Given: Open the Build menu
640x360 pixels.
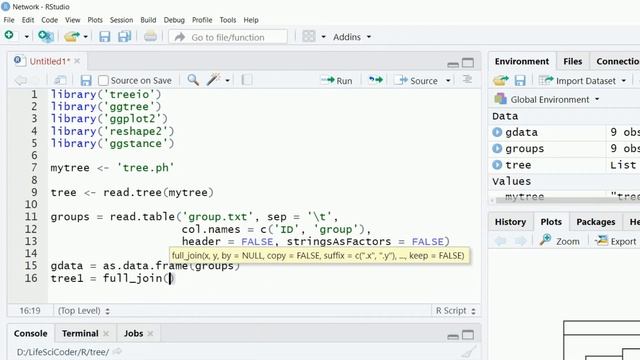Looking at the screenshot, I should tap(148, 20).
